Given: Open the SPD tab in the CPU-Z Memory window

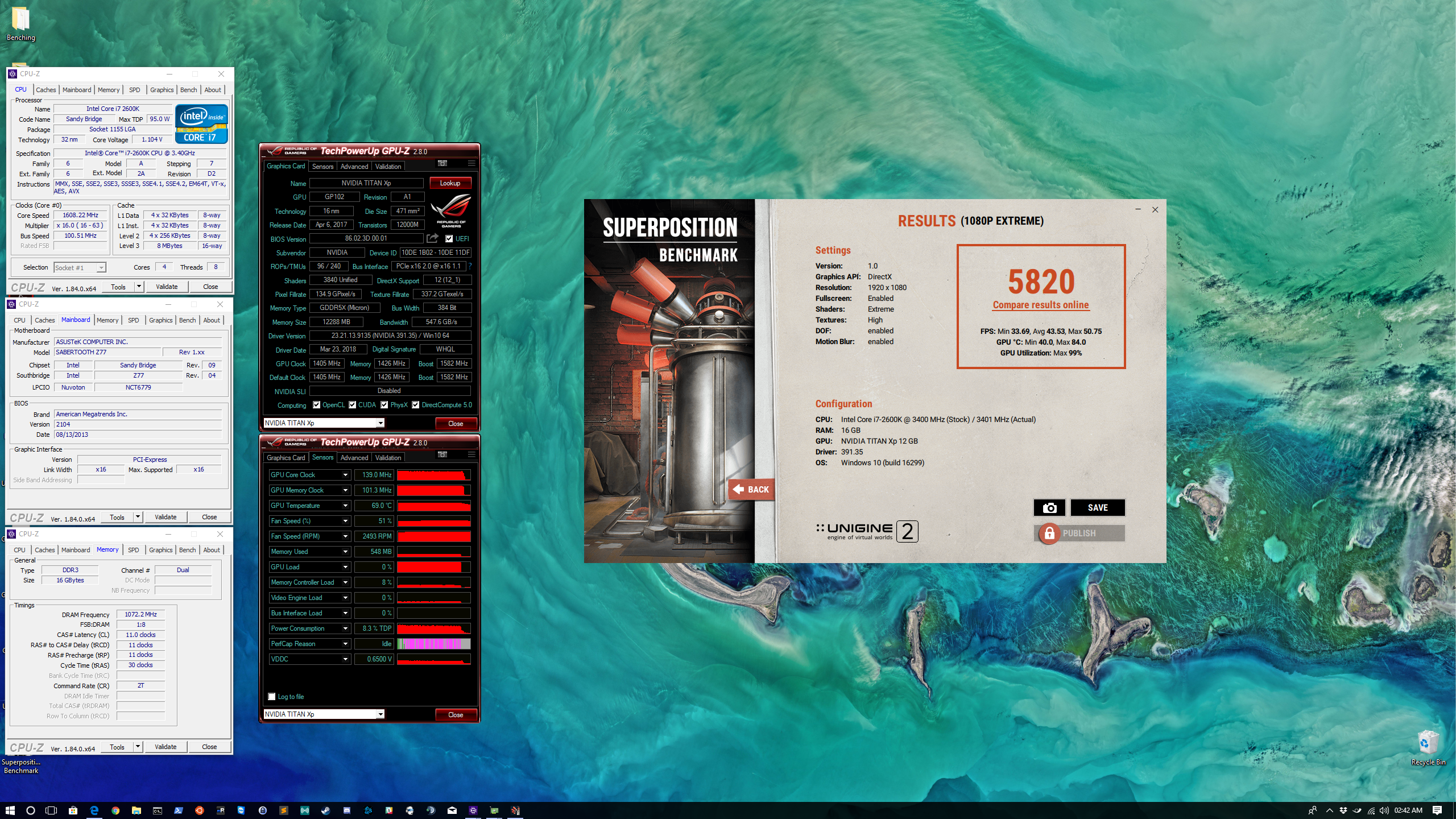Looking at the screenshot, I should [x=134, y=550].
